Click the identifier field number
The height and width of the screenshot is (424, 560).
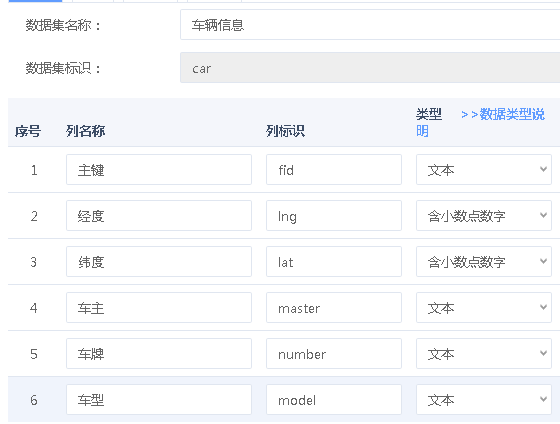tap(334, 354)
